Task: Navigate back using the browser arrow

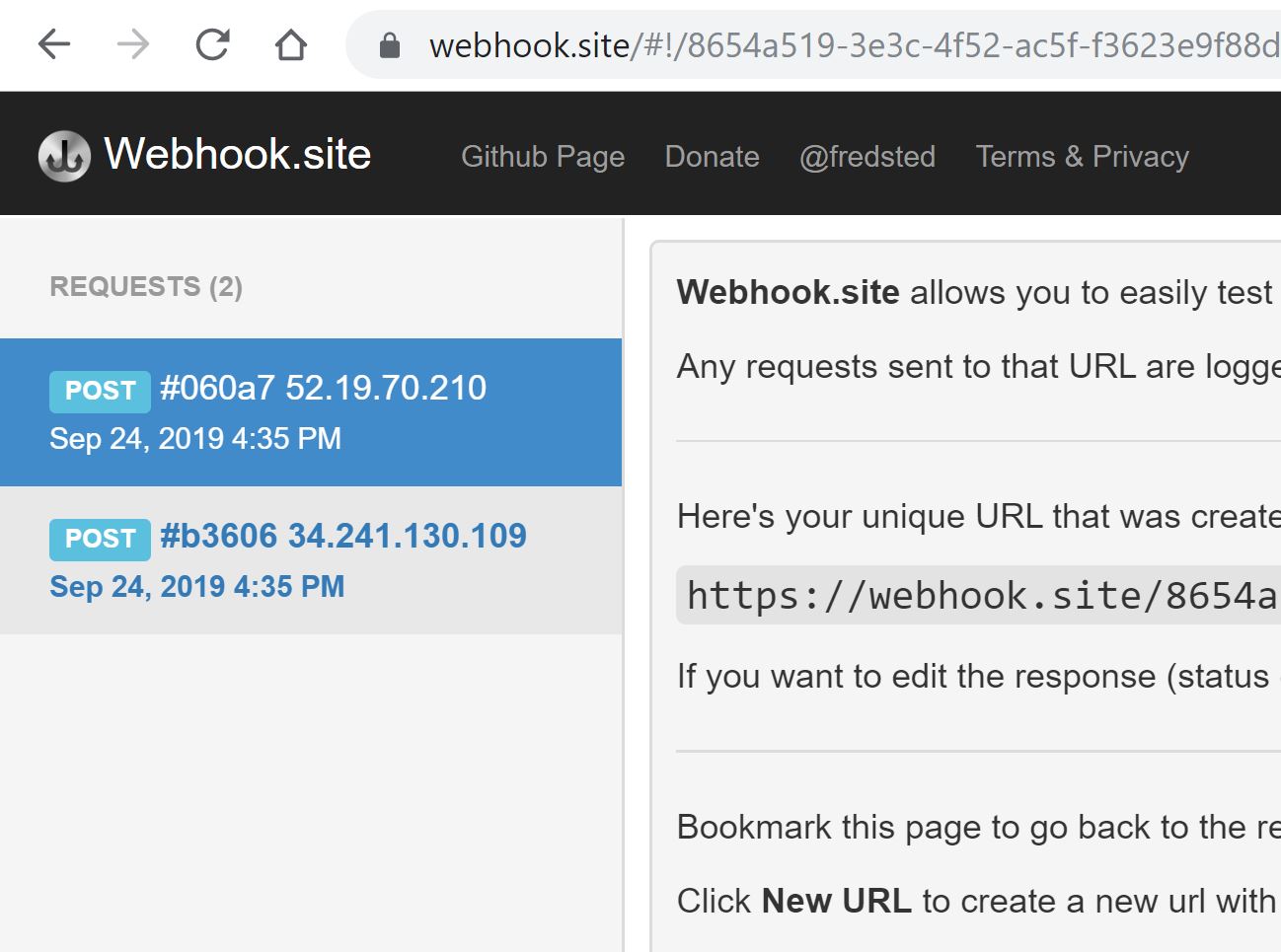Action: click(x=54, y=44)
